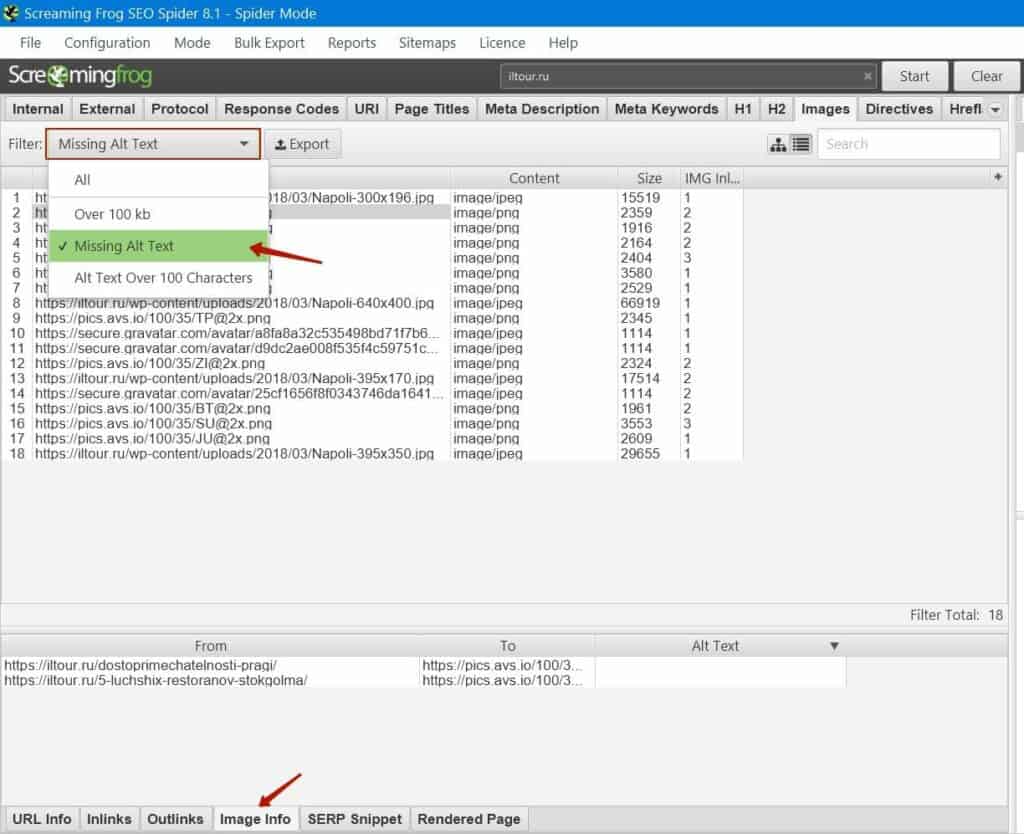Focus the Search input field
Viewport: 1024px width, 834px height.
908,144
